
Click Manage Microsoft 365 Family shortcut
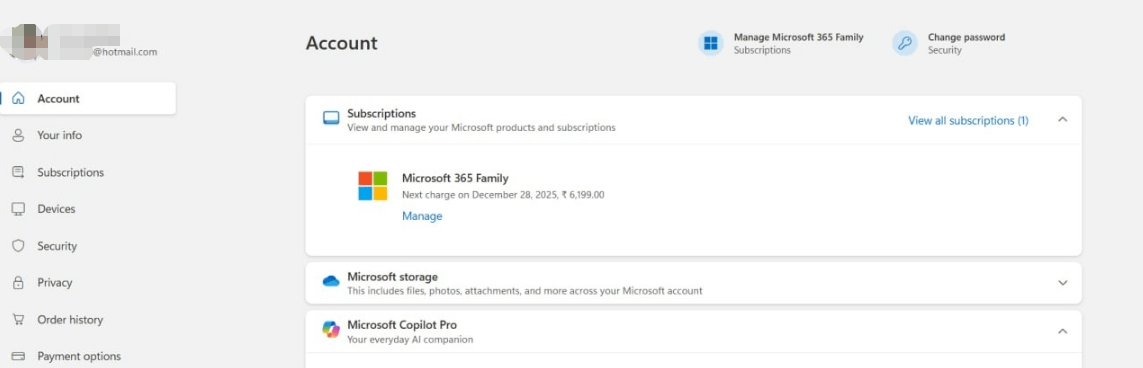(x=798, y=37)
